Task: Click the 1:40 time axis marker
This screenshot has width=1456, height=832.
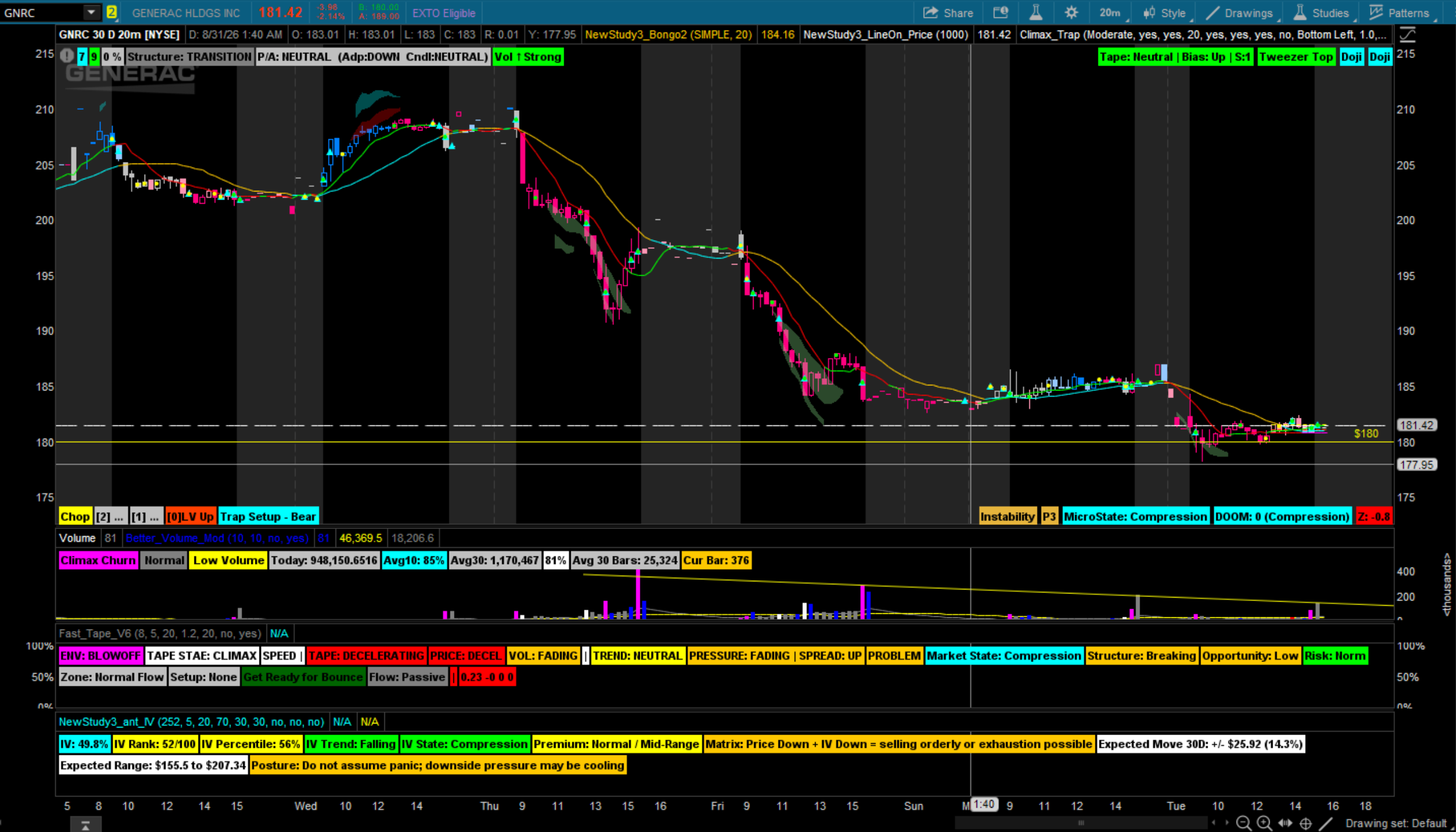Action: pos(984,805)
